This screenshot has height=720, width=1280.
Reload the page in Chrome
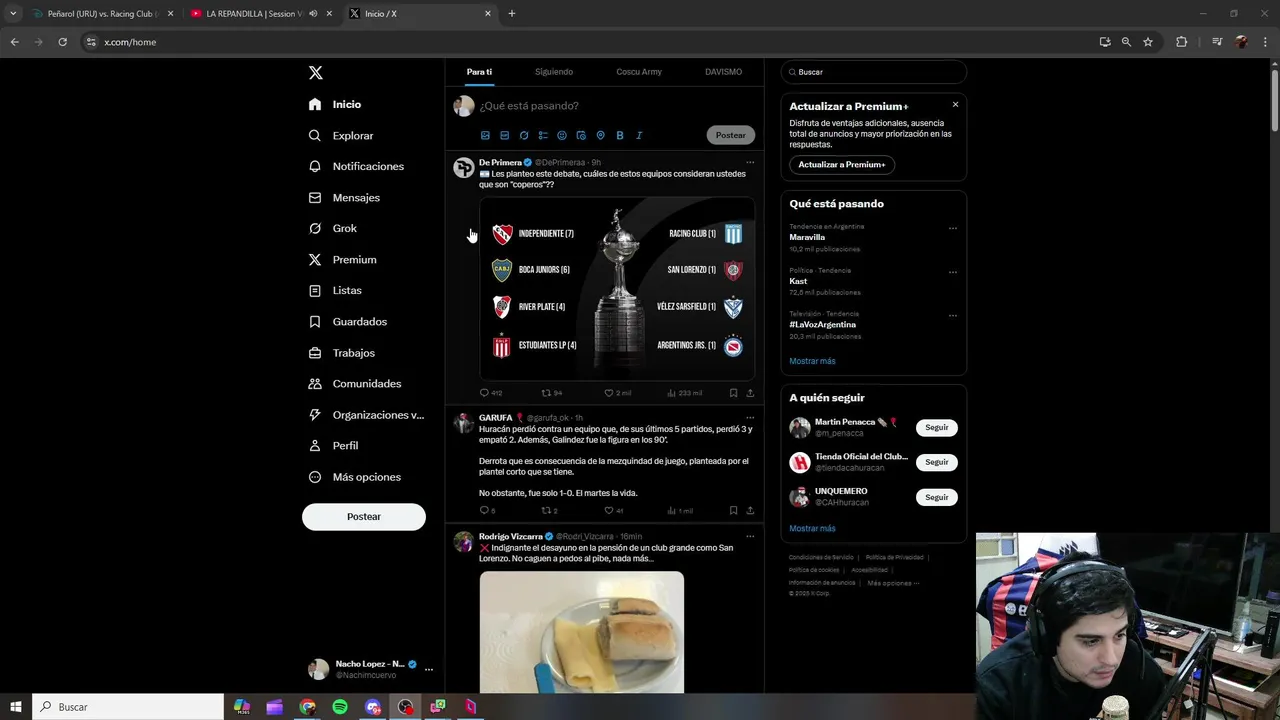pos(62,42)
